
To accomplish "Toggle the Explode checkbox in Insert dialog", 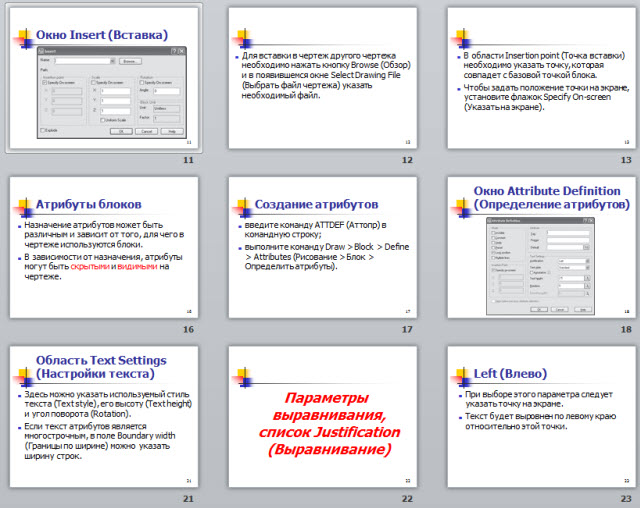I will point(42,130).
